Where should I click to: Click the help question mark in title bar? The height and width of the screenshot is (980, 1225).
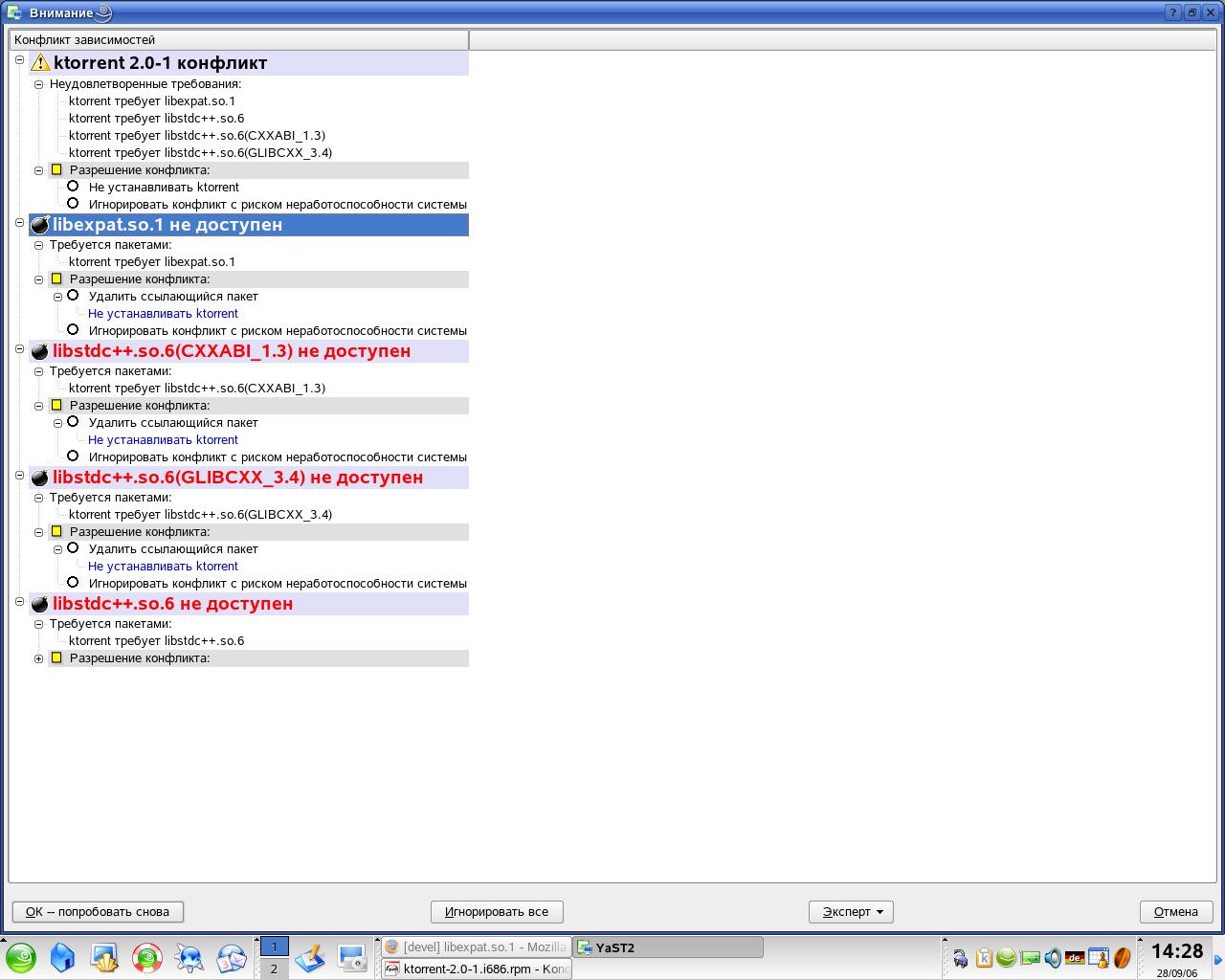[x=1173, y=12]
